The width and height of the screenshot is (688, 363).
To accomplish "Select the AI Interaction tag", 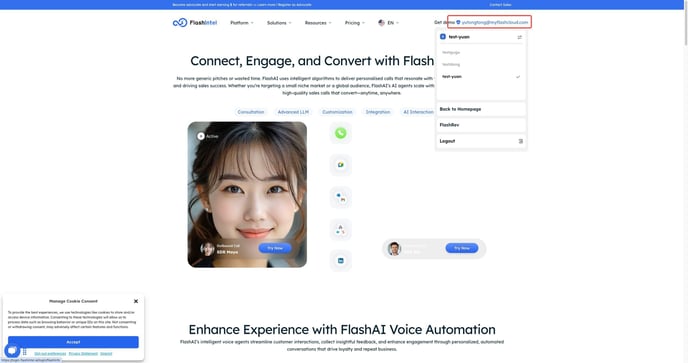I will coord(418,112).
